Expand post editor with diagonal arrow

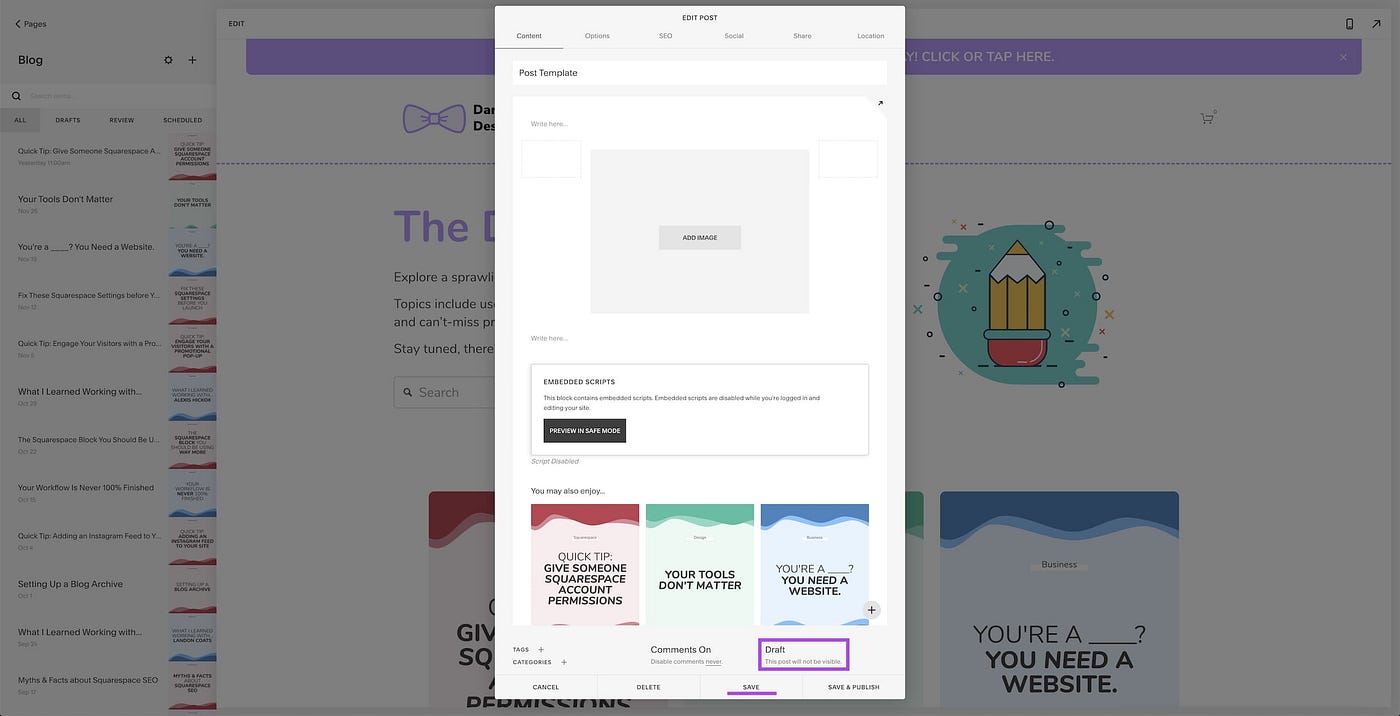(880, 103)
